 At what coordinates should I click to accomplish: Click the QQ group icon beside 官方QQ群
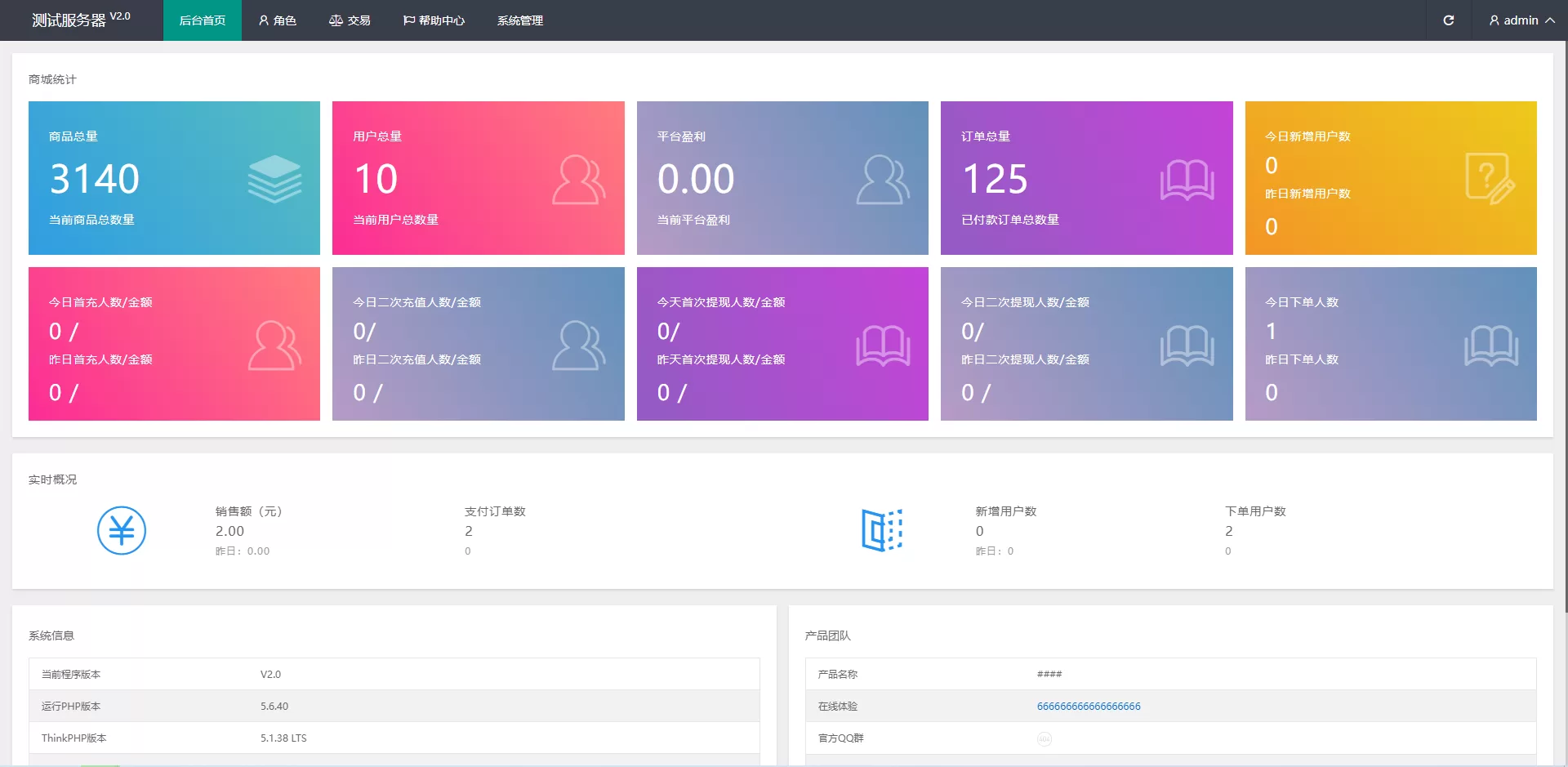1045,738
